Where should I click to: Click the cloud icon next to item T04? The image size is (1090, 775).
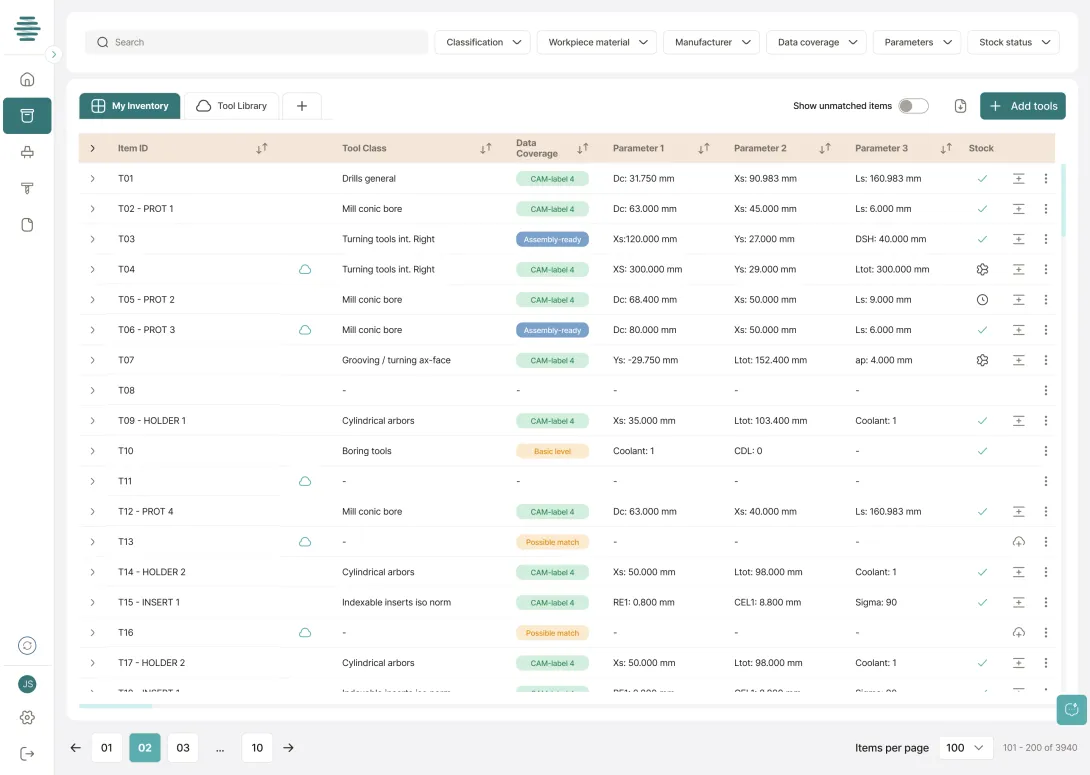306,269
